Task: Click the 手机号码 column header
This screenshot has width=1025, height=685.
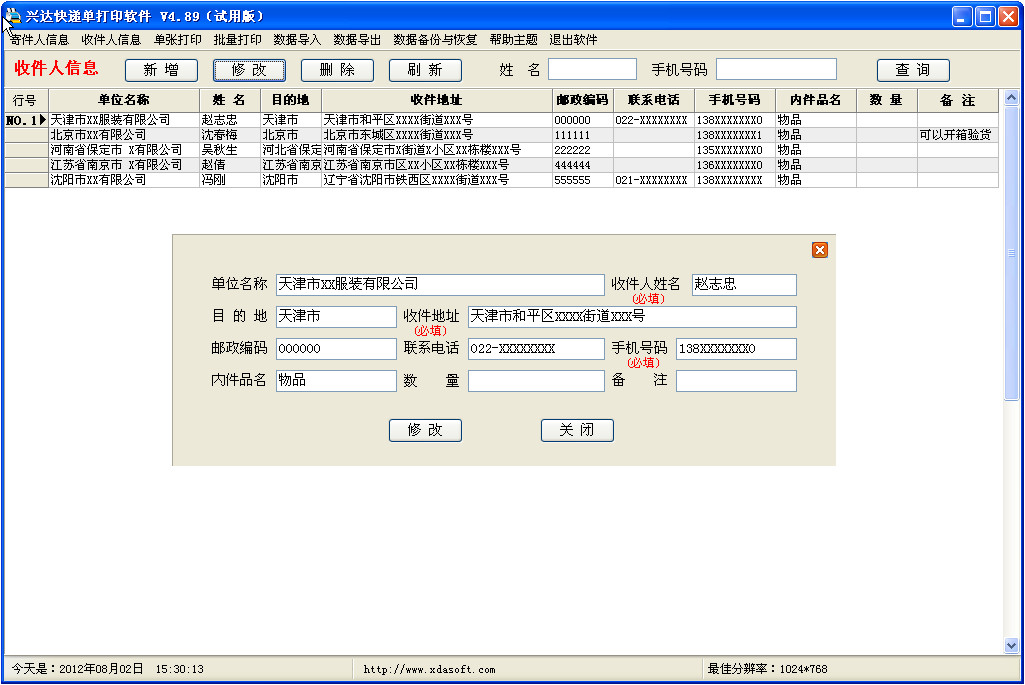Action: point(735,101)
